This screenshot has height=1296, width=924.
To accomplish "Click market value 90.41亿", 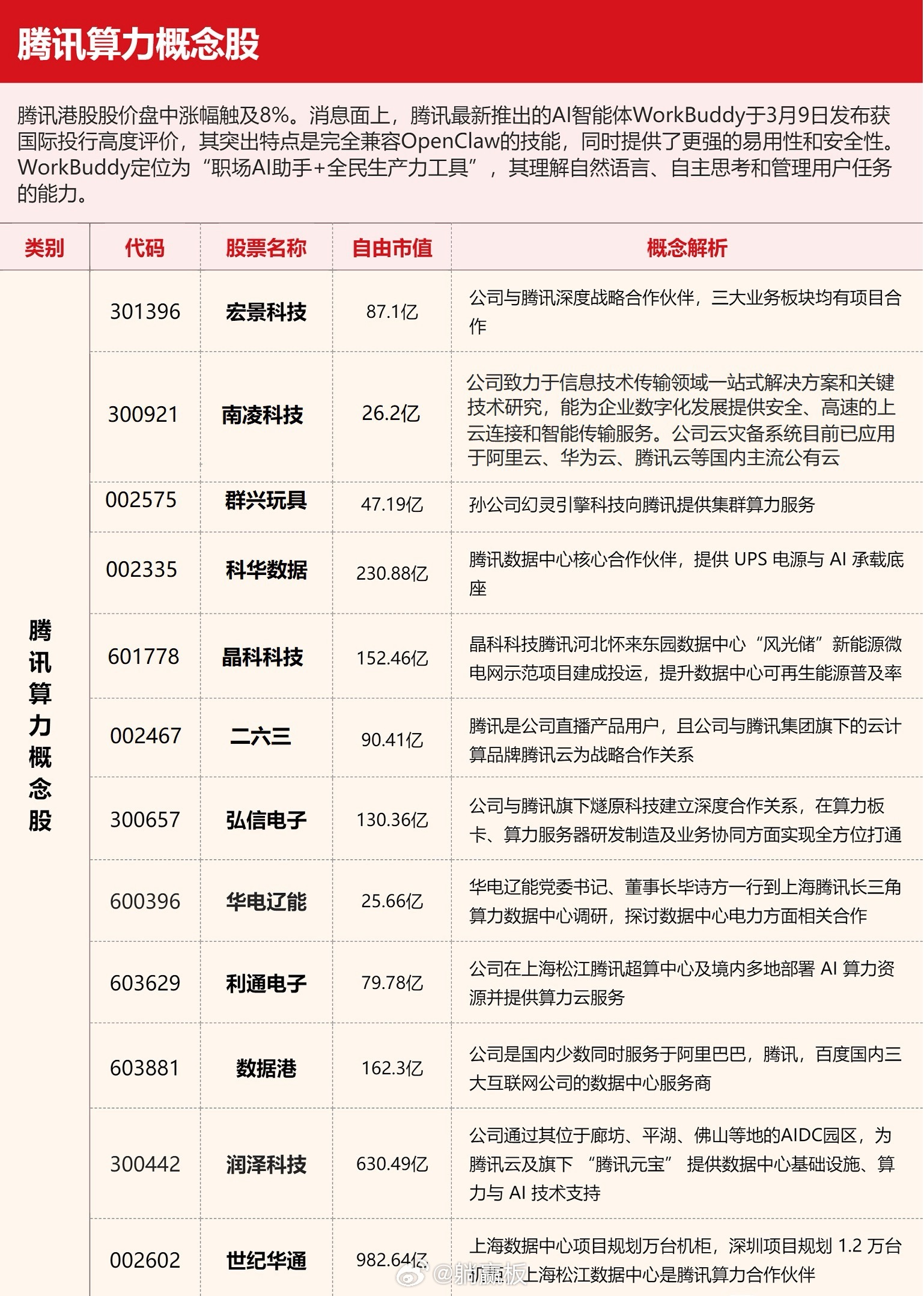I will pyautogui.click(x=392, y=740).
